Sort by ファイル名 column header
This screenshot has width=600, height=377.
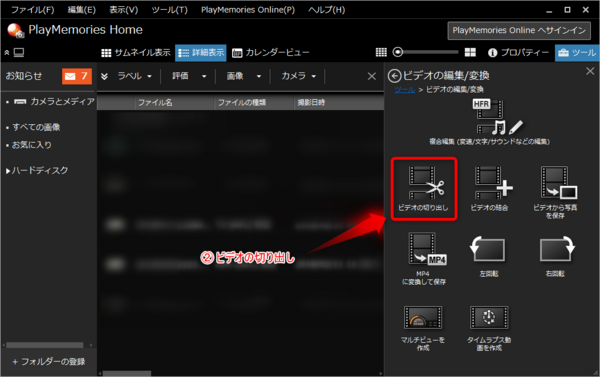pos(174,103)
